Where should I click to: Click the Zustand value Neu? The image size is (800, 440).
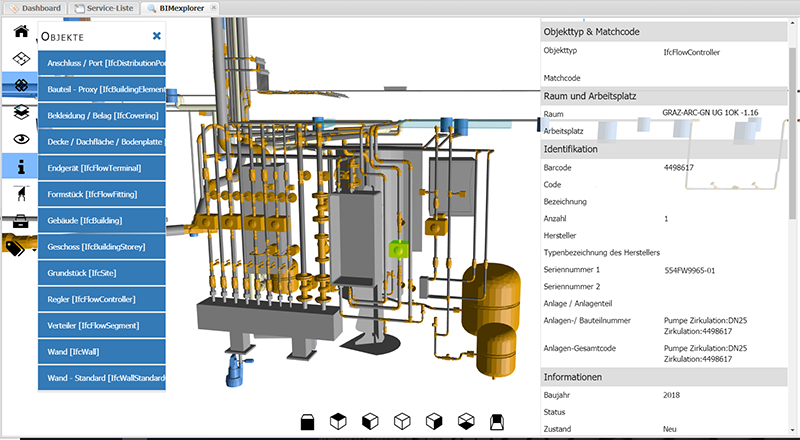coord(670,429)
